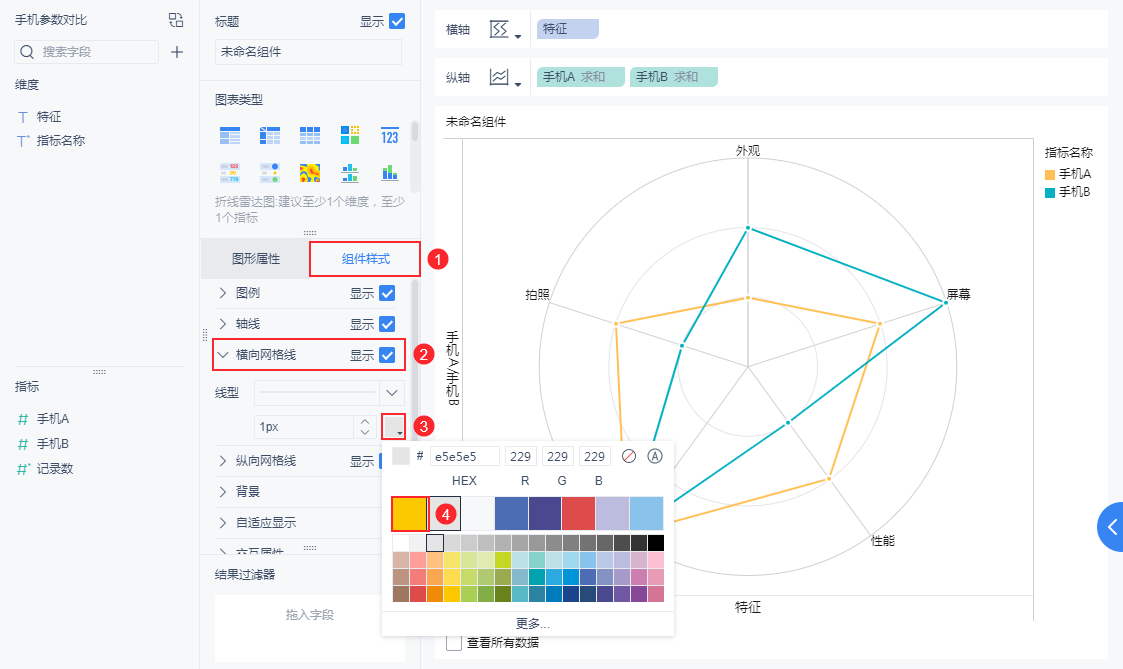Uncheck the 标题 显示 checkbox

click(x=397, y=21)
